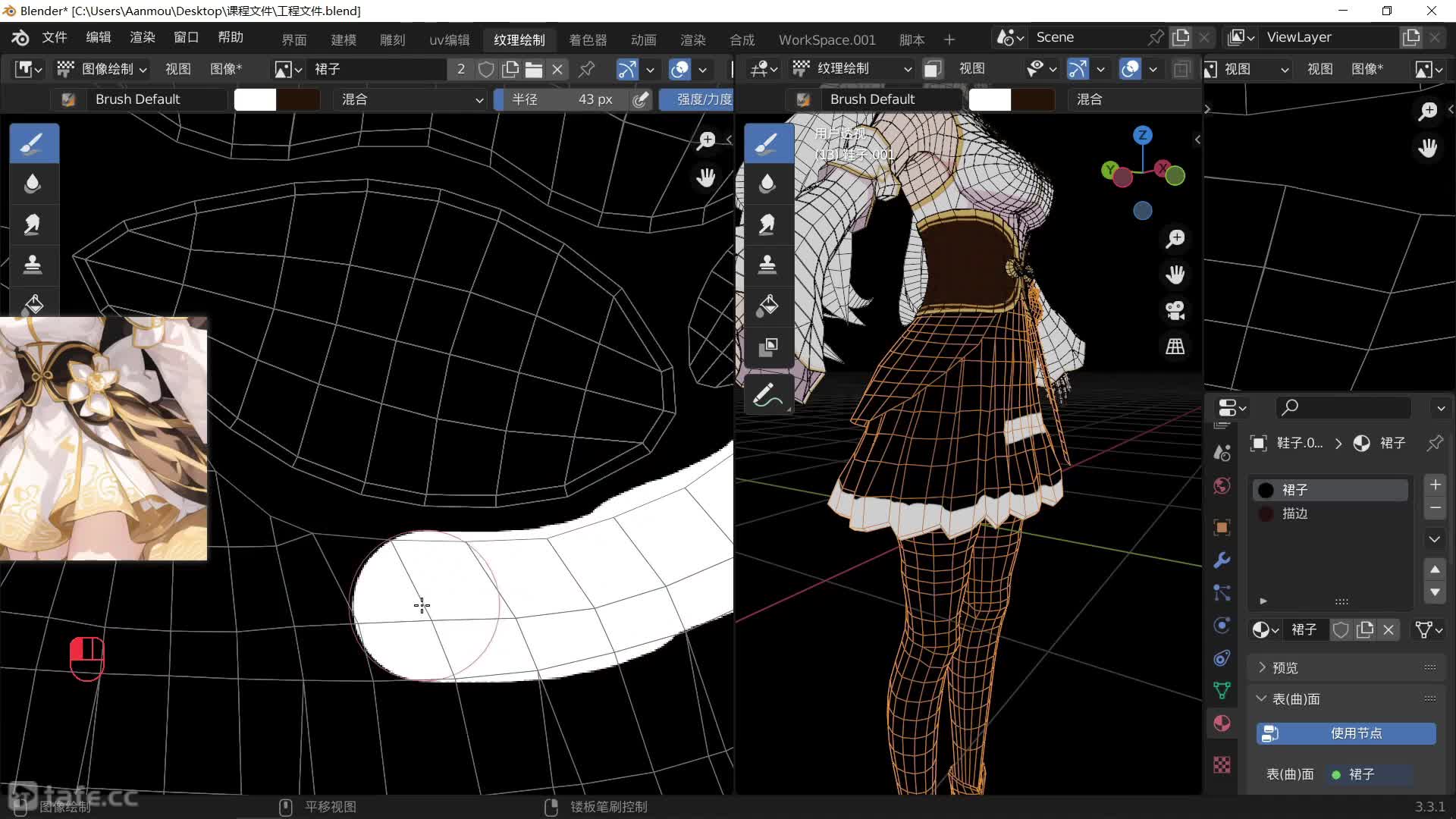1456x819 pixels.
Task: Open 纹理绘制 mode dropdown in 3D viewport
Action: point(852,69)
